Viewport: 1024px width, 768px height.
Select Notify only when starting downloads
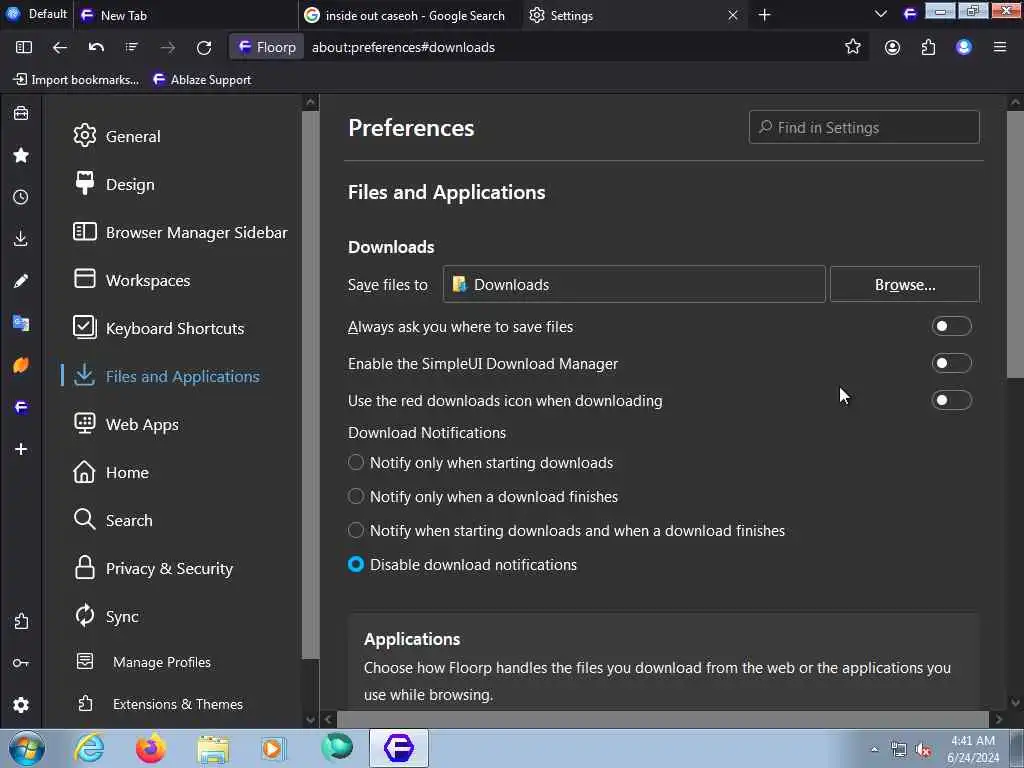[356, 462]
